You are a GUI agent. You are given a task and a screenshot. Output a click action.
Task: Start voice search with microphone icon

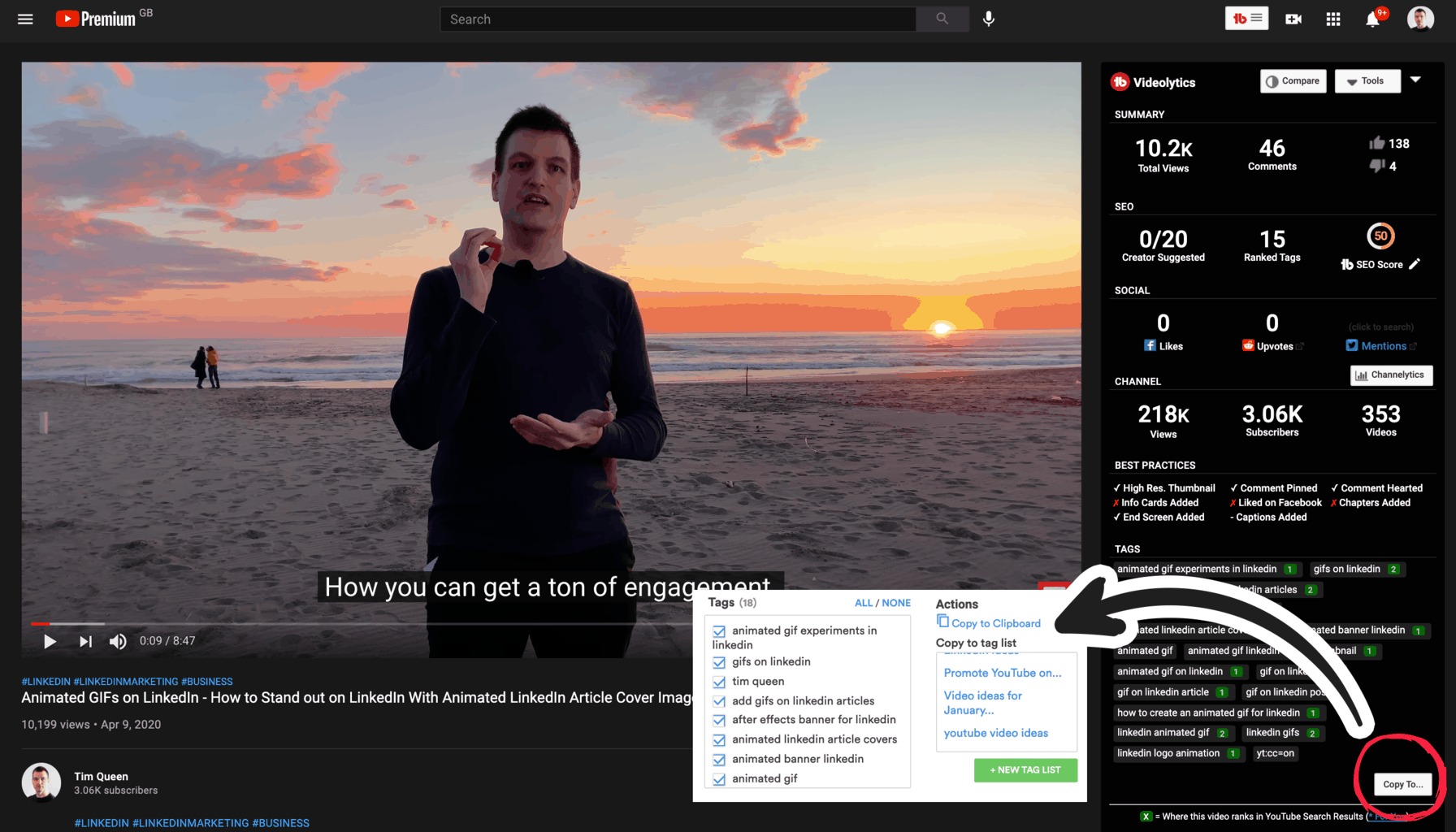(x=988, y=19)
